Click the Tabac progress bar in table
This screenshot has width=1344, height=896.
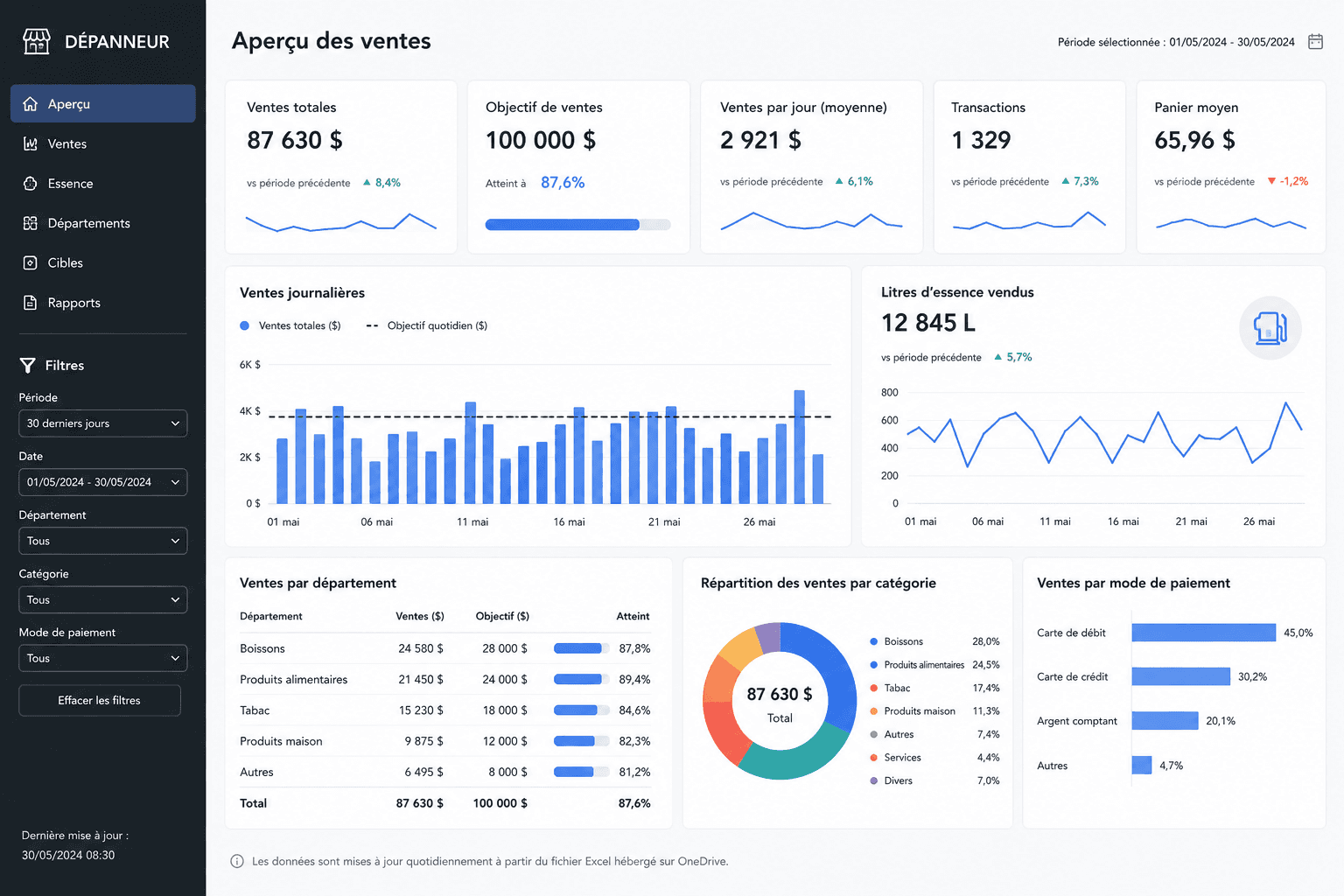(583, 710)
